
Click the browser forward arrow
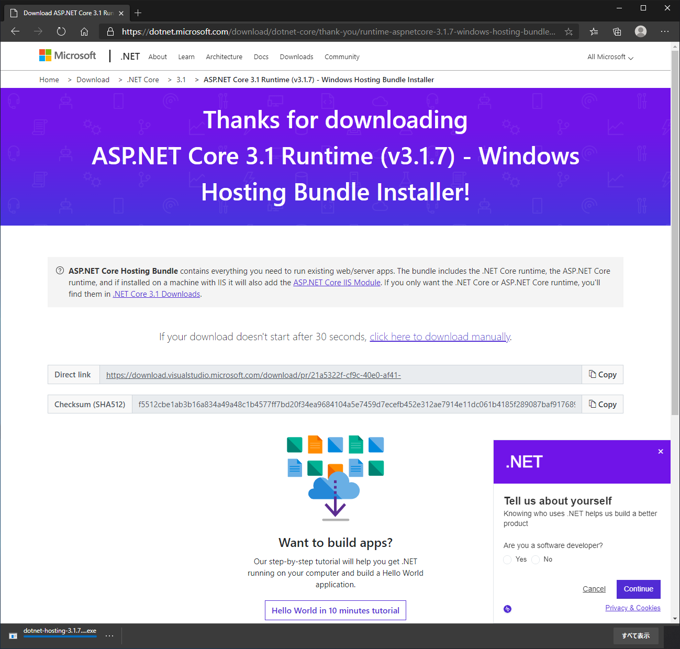pos(38,32)
